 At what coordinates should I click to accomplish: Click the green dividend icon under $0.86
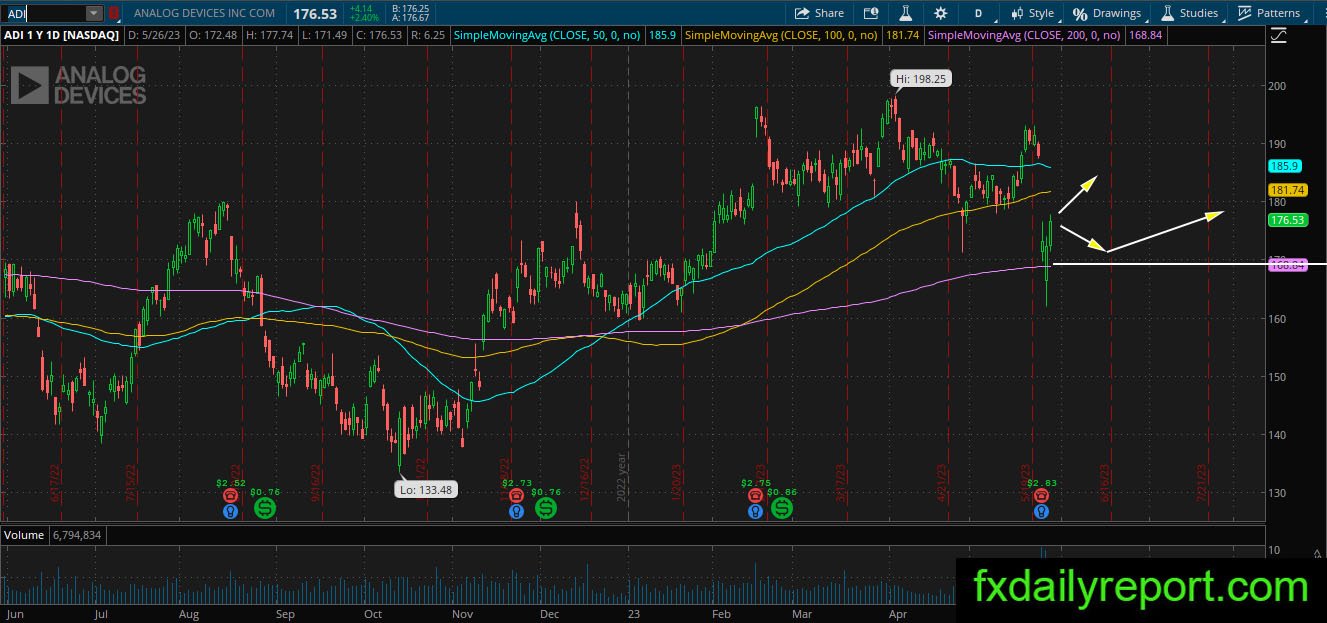click(782, 508)
